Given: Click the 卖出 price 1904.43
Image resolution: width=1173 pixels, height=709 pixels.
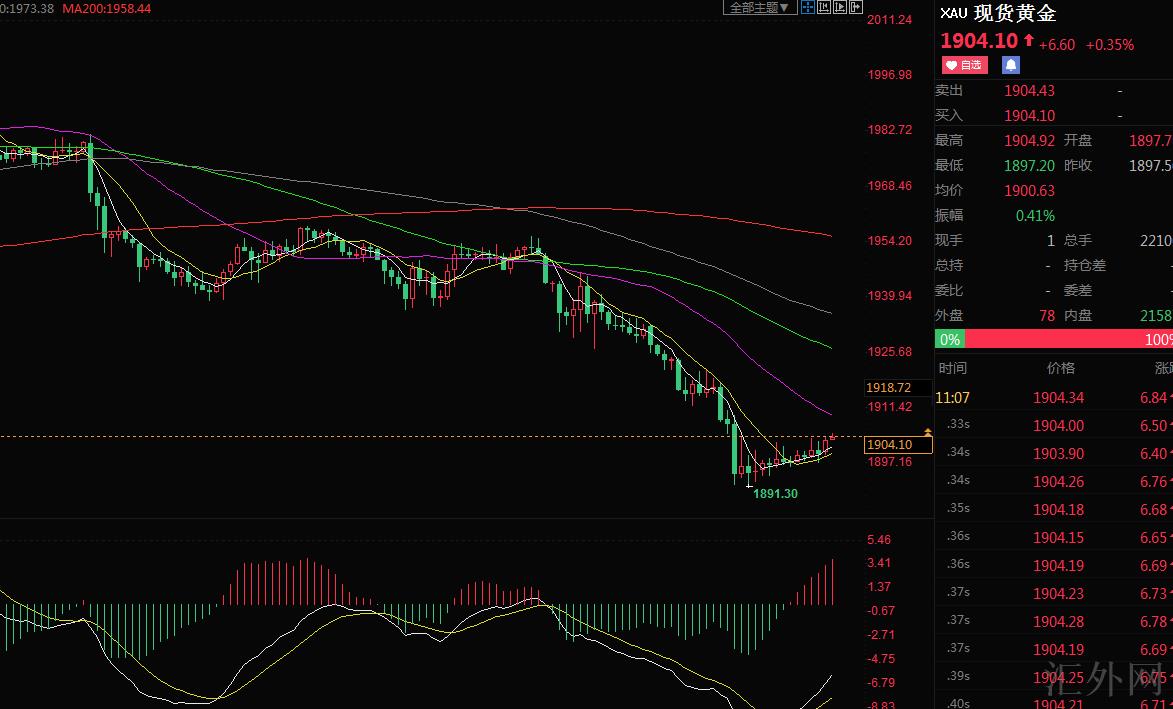Looking at the screenshot, I should (1029, 91).
